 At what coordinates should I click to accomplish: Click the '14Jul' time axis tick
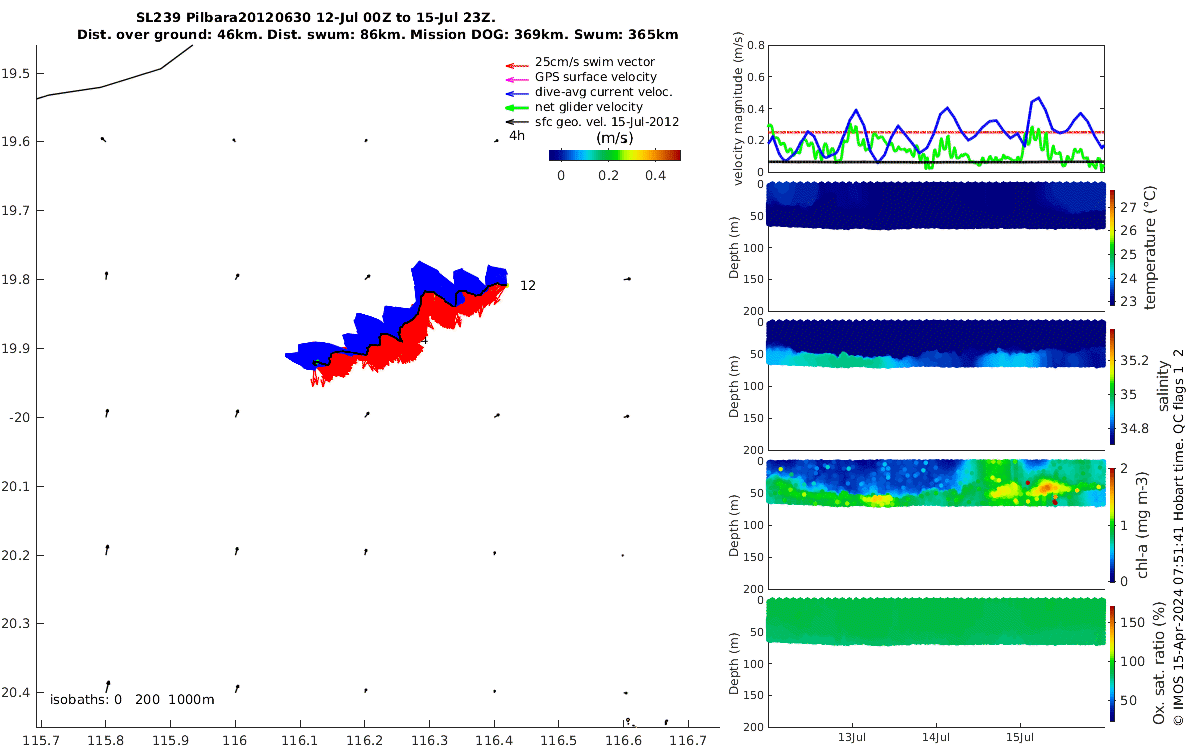pyautogui.click(x=936, y=737)
